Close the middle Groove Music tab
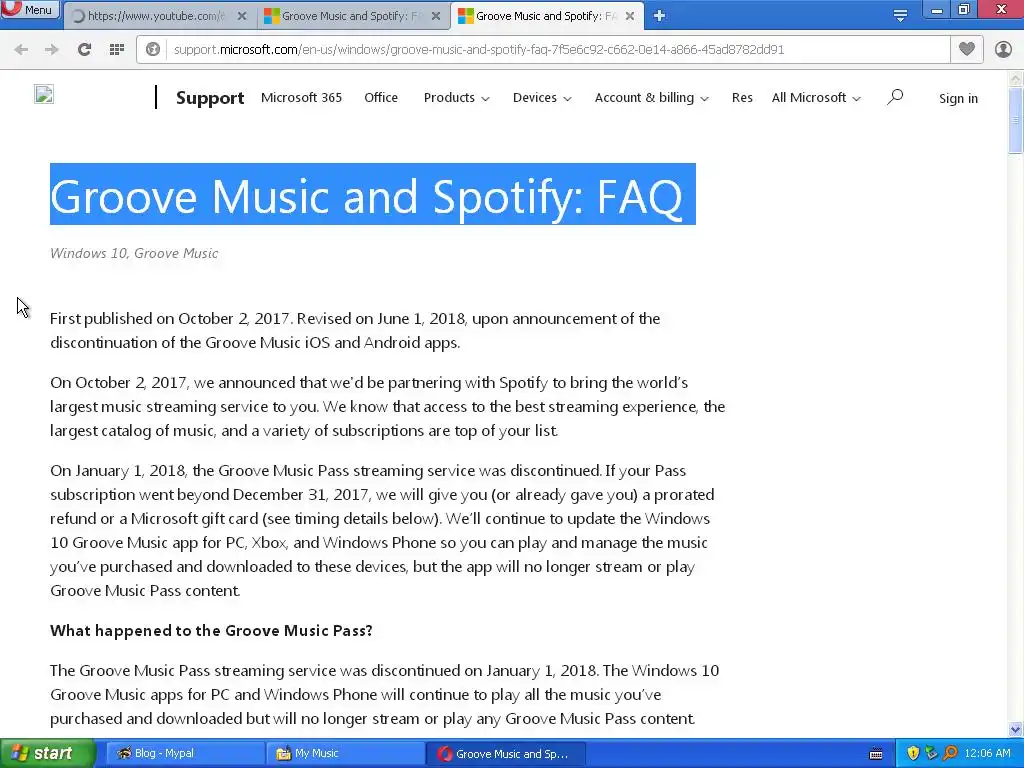This screenshot has width=1024, height=768. (436, 16)
